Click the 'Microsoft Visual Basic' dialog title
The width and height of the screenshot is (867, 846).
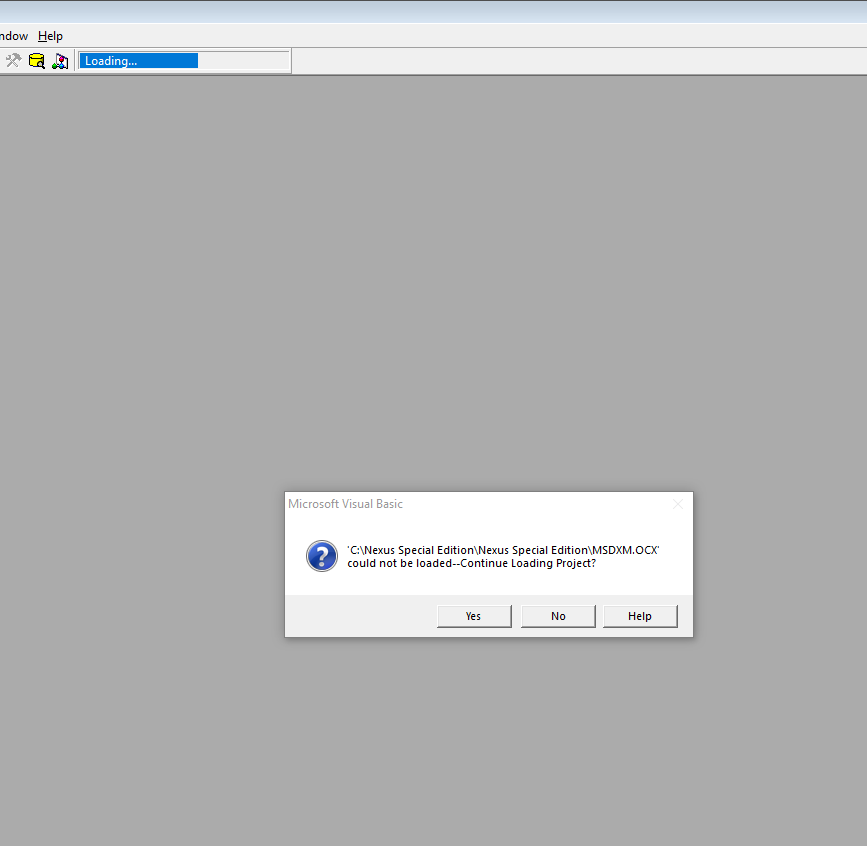pos(346,504)
